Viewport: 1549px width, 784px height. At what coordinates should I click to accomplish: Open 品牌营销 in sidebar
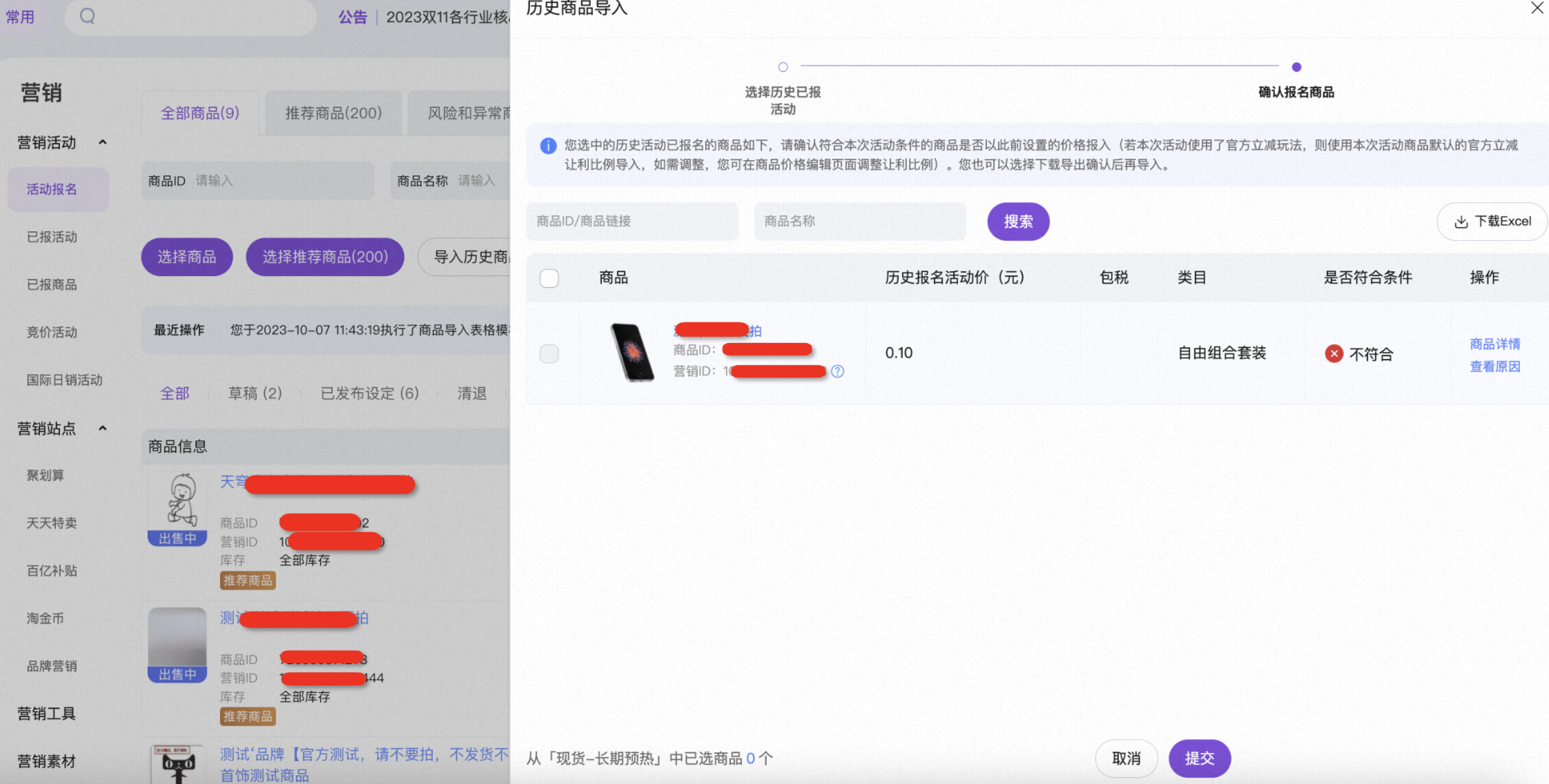pyautogui.click(x=52, y=665)
